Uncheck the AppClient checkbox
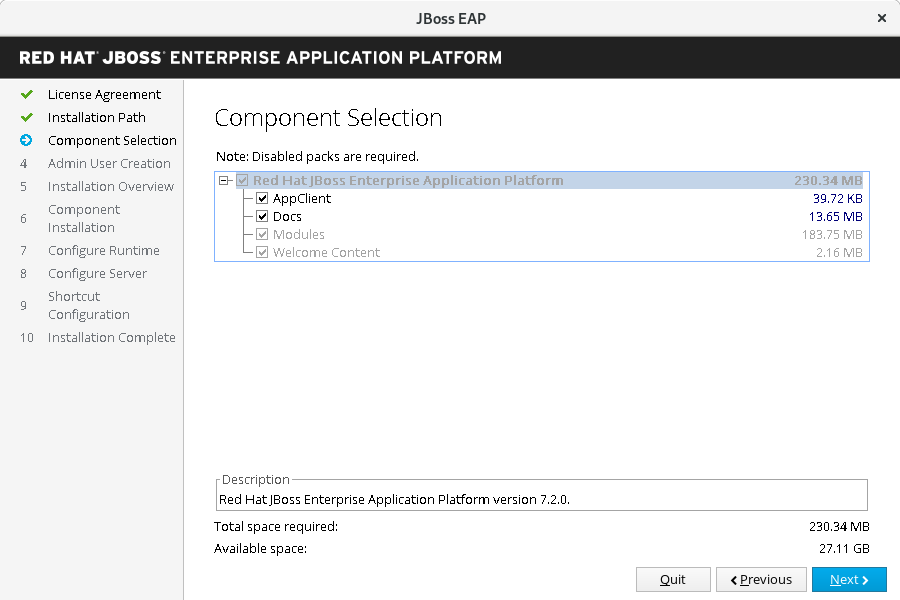Image resolution: width=900 pixels, height=600 pixels. coord(262,199)
